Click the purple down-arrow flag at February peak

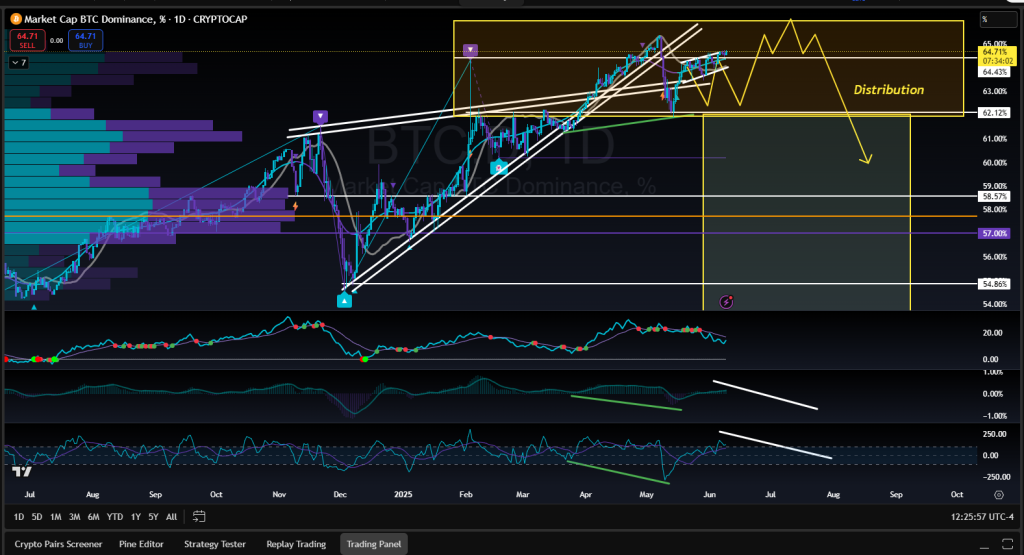click(470, 50)
